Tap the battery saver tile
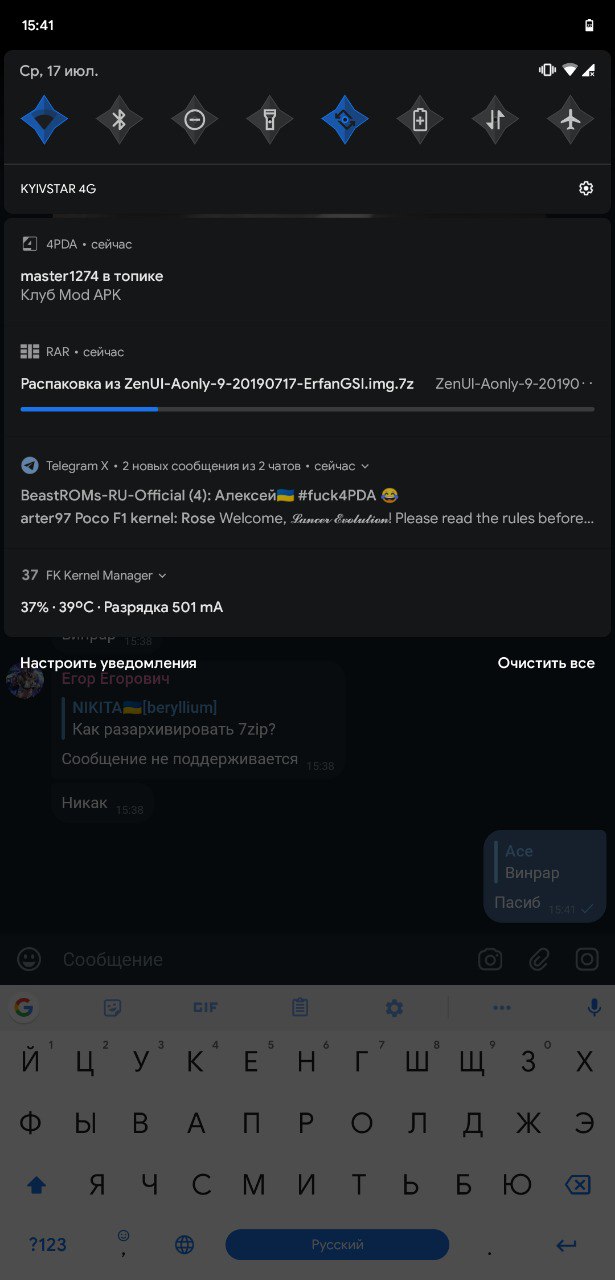Image resolution: width=615 pixels, height=1280 pixels. (x=420, y=120)
